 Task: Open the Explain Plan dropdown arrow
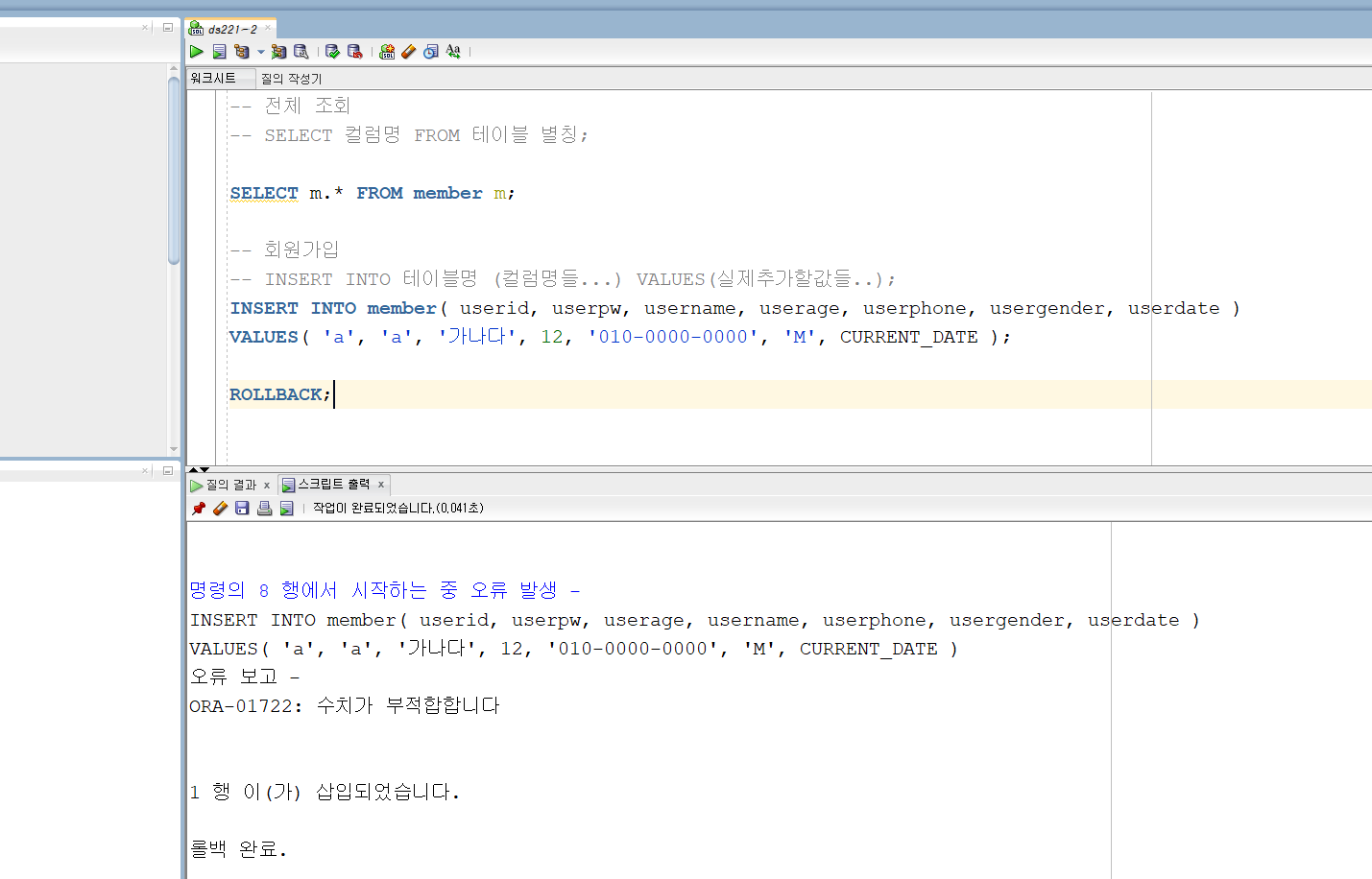tap(259, 51)
